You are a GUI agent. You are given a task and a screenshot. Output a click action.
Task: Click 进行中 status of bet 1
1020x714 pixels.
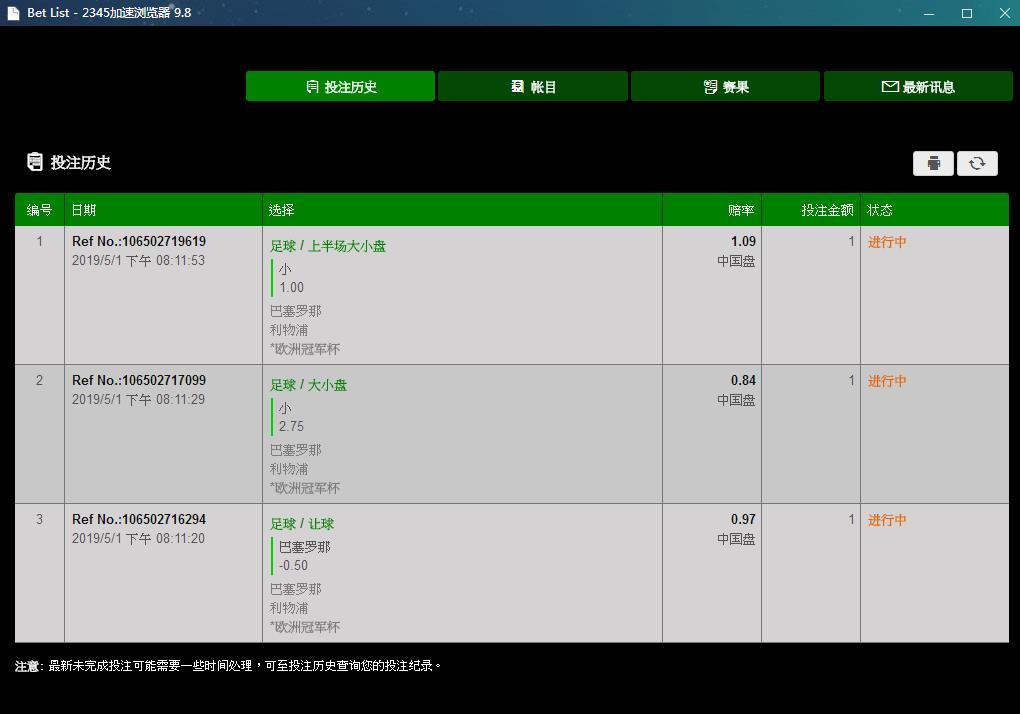[x=887, y=242]
